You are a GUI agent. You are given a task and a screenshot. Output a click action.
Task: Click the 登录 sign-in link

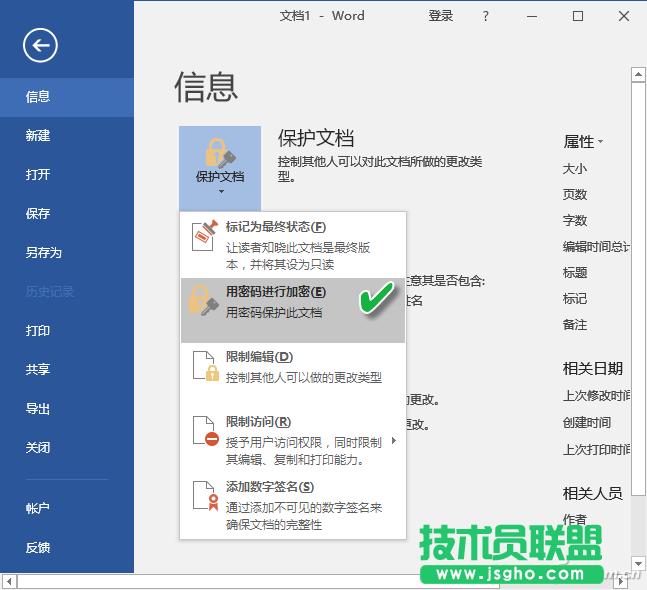441,16
